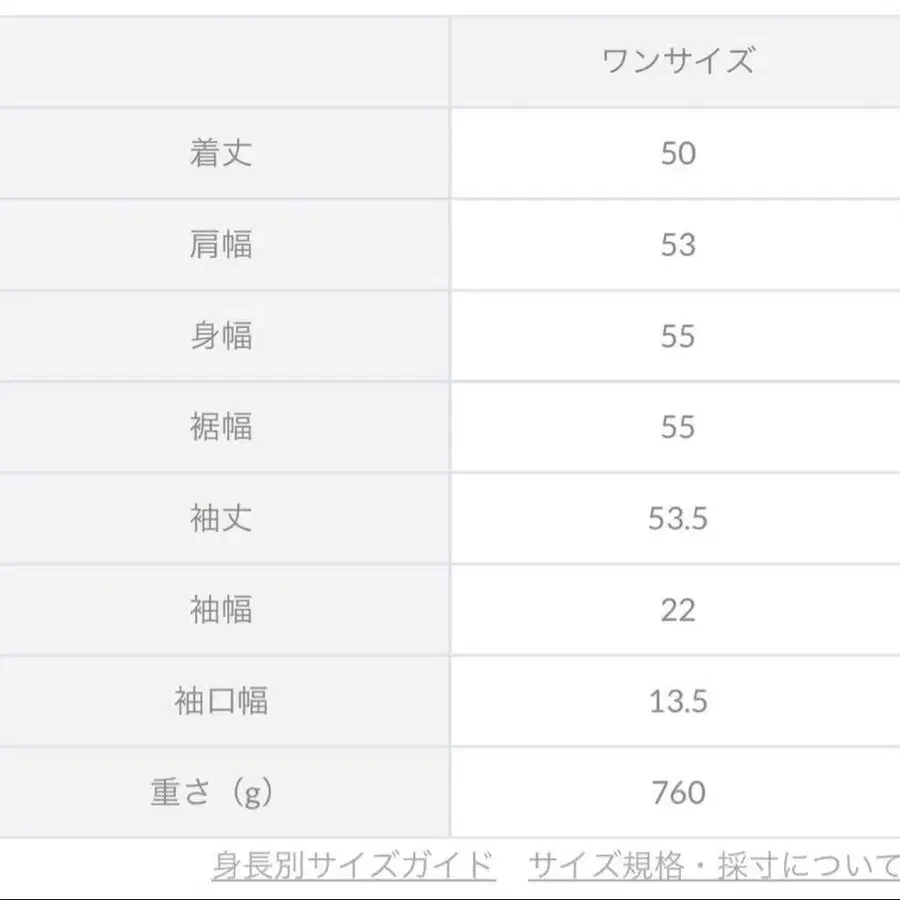Screen dimensions: 900x900
Task: Click the value 22 for 袖幅
Action: 675,609
